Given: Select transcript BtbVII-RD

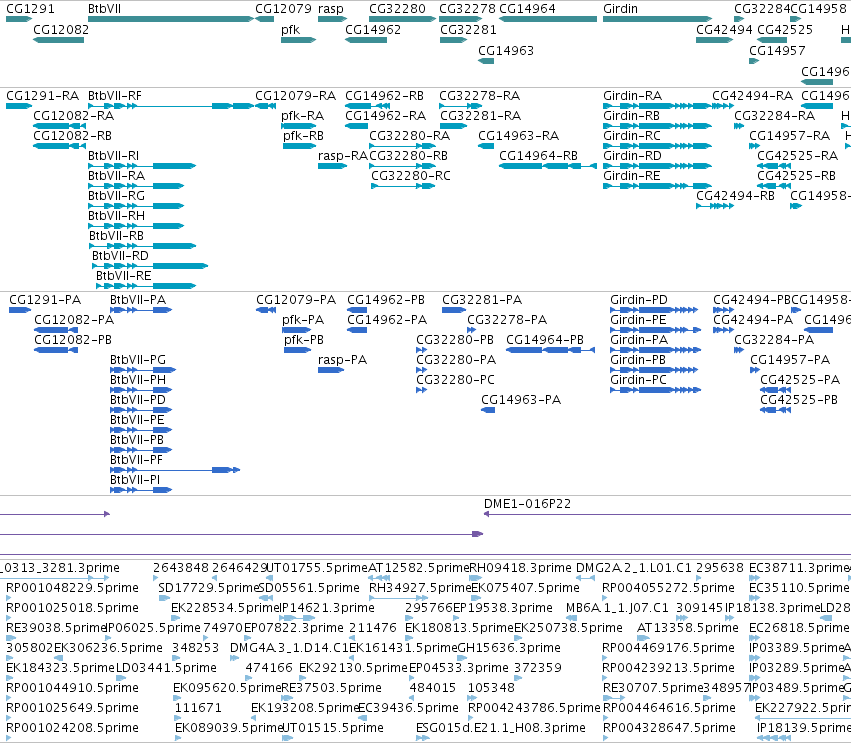Looking at the screenshot, I should [x=120, y=255].
